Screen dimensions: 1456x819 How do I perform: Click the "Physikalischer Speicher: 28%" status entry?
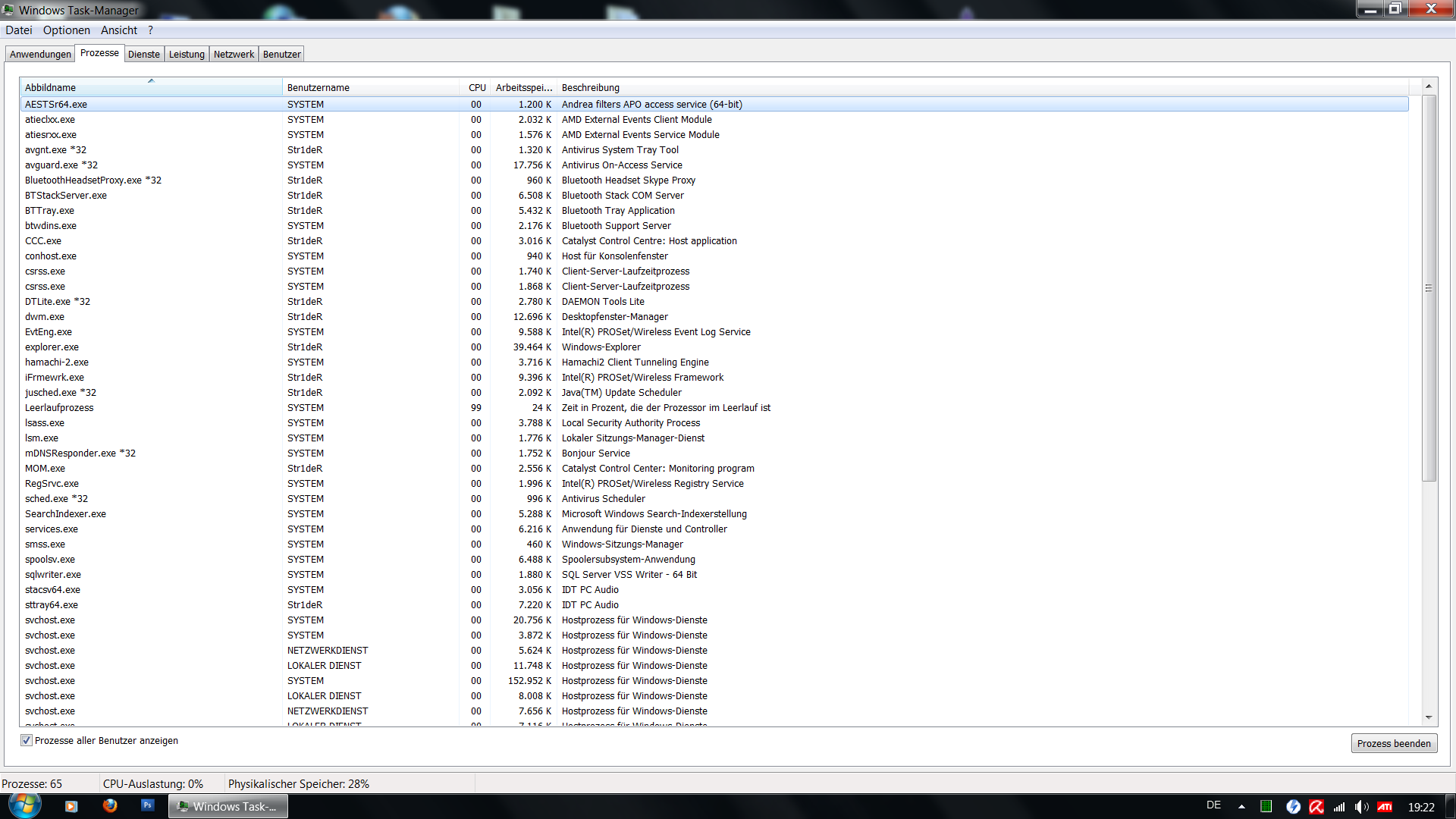tap(299, 784)
